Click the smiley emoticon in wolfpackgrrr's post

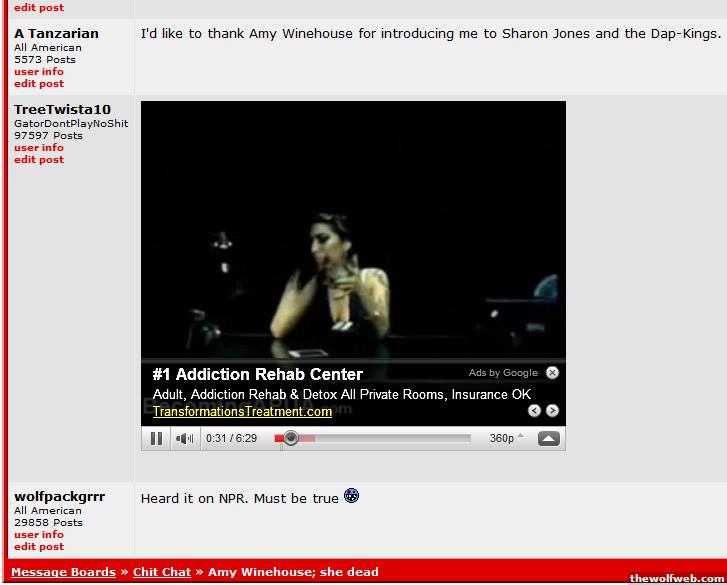[351, 496]
